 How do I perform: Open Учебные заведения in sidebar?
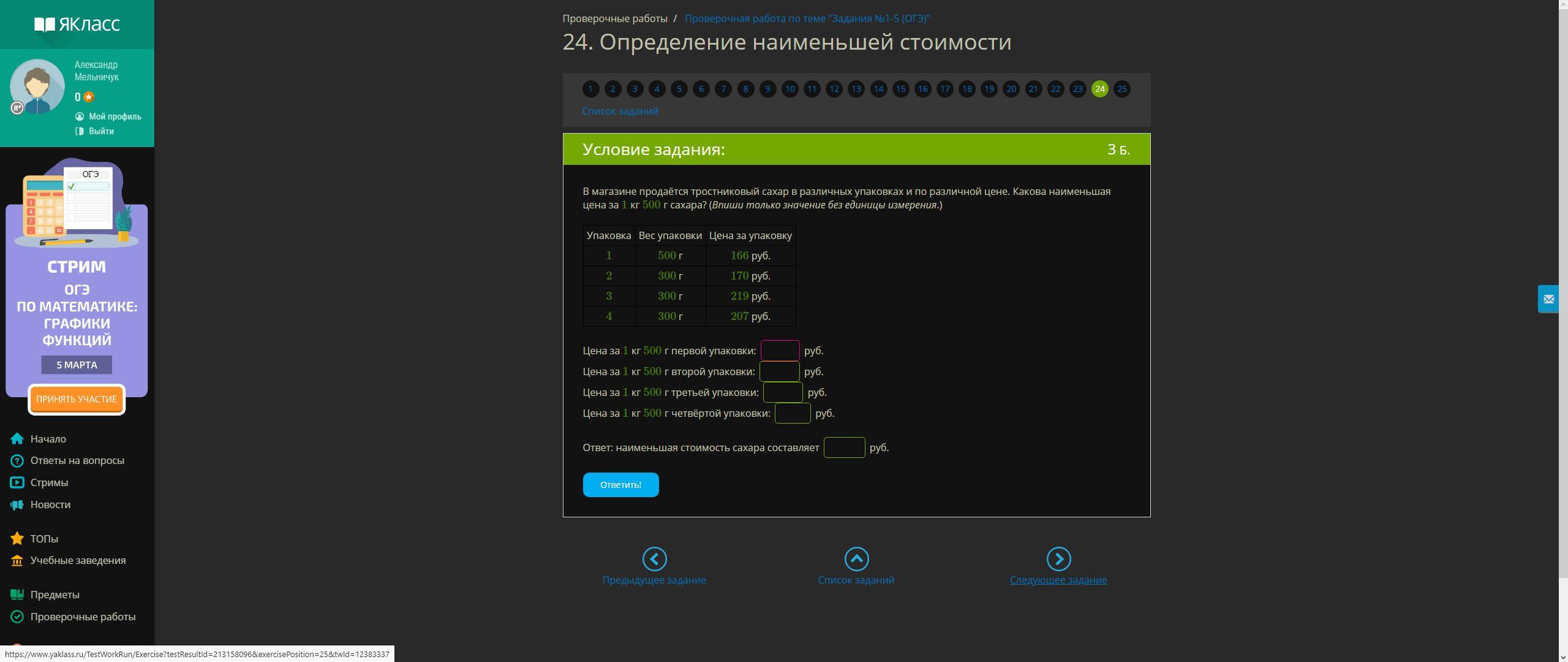click(x=78, y=560)
